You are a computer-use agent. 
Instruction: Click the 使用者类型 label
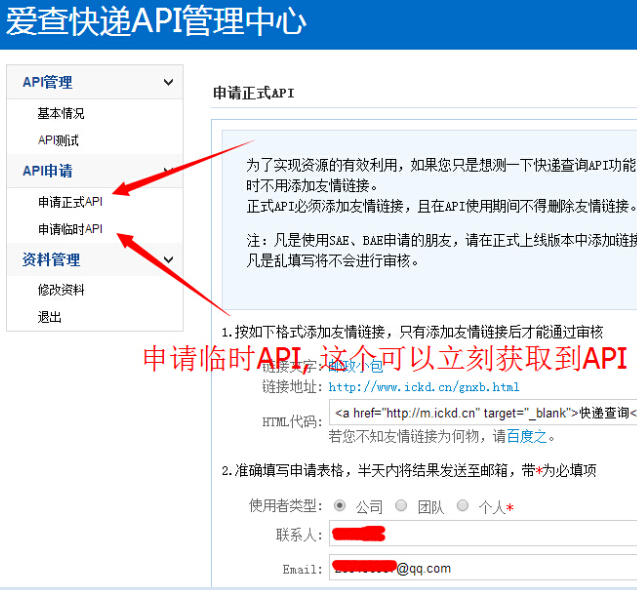pos(286,506)
